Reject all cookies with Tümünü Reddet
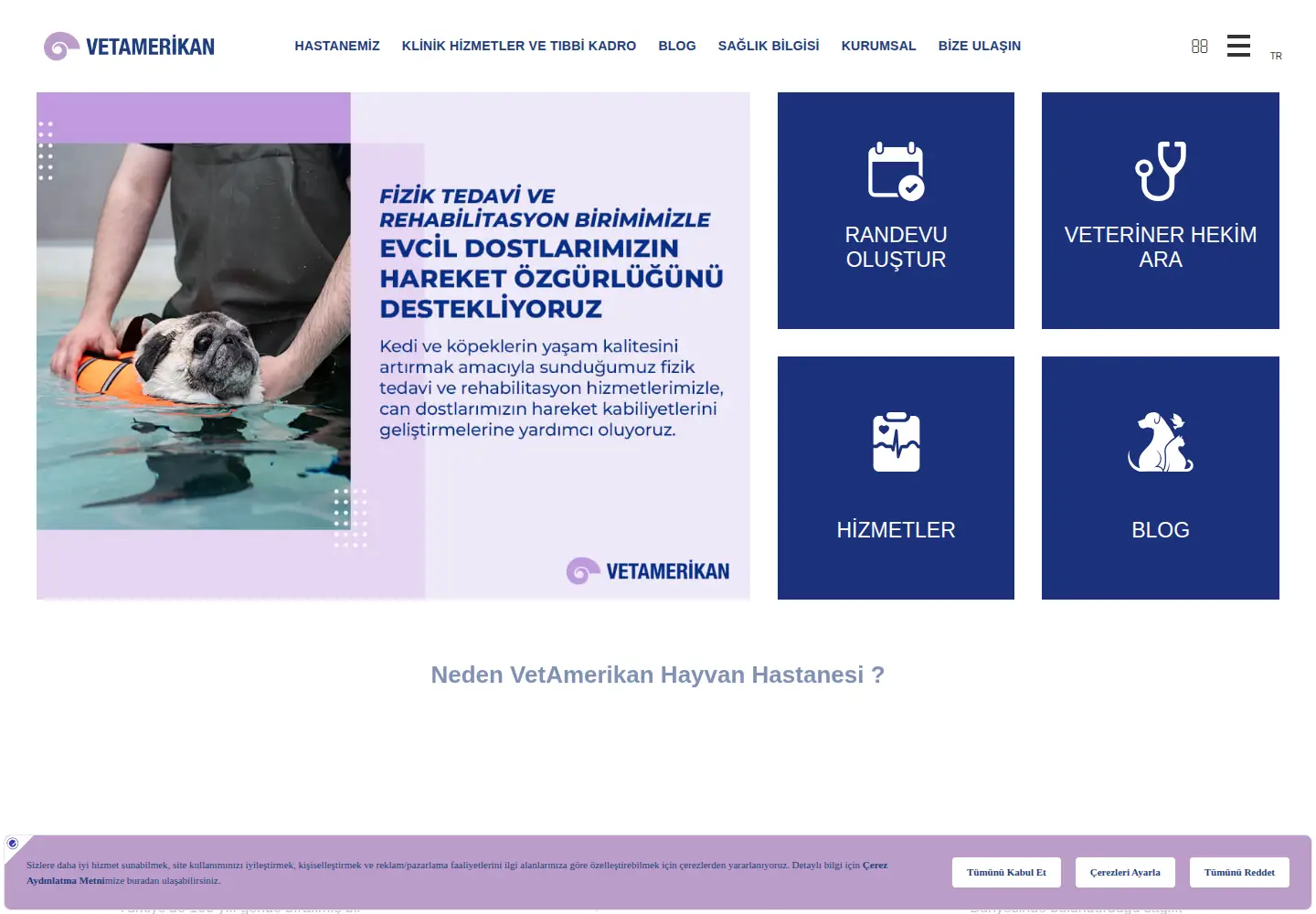1316x914 pixels. tap(1239, 872)
